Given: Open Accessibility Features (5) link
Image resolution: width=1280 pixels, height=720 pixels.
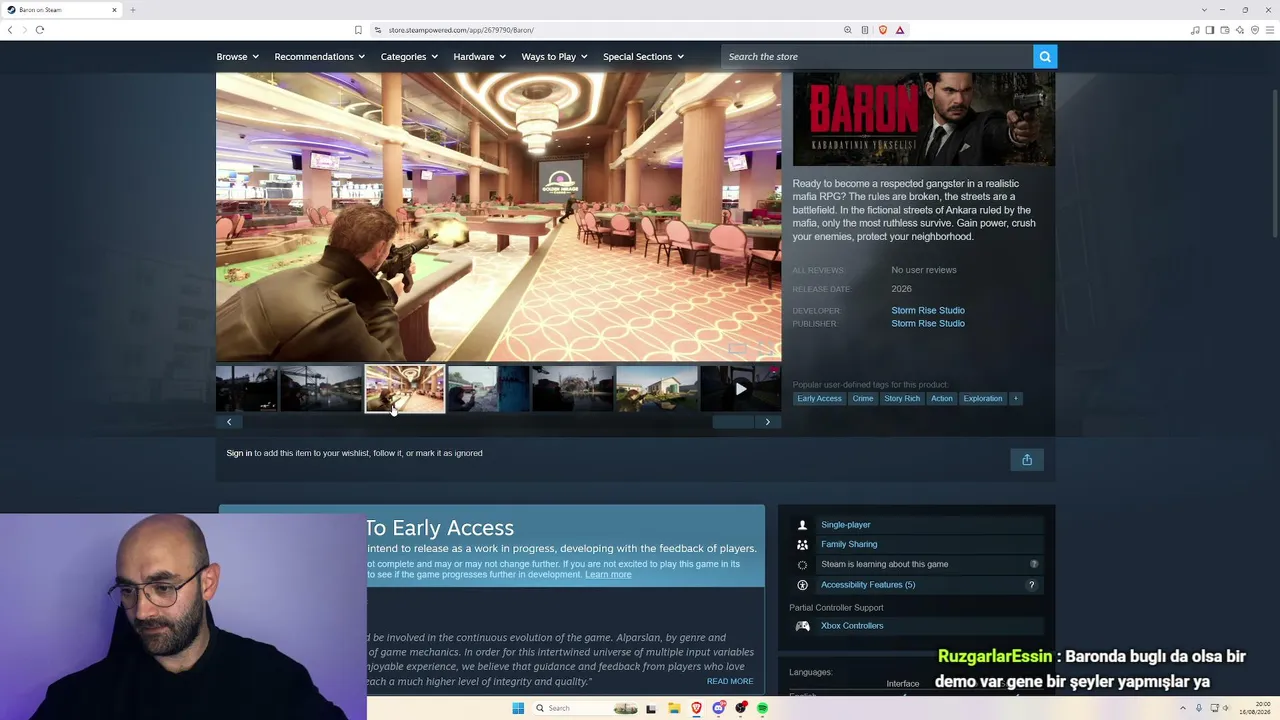Looking at the screenshot, I should pos(868,585).
